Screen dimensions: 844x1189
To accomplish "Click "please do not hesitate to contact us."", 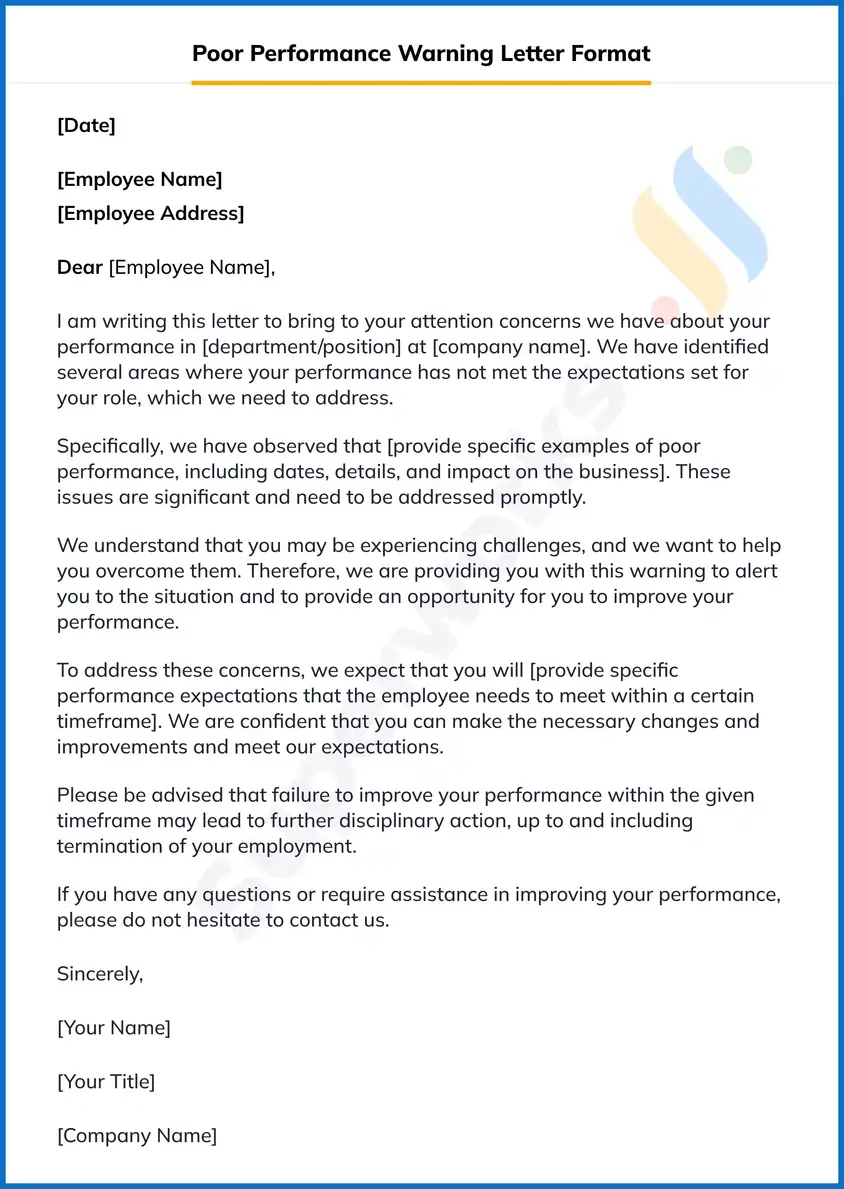I will click(x=223, y=919).
